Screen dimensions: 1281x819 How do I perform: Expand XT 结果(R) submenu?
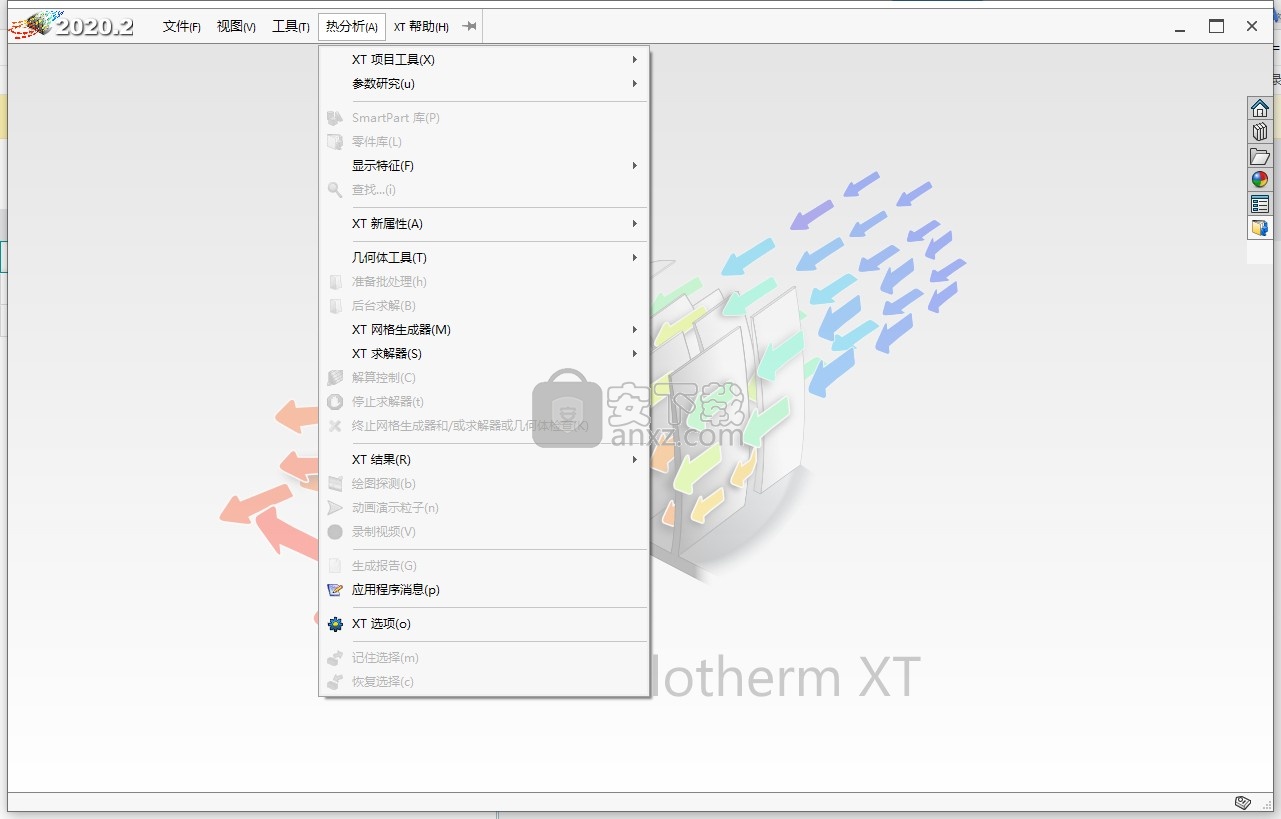tap(484, 460)
